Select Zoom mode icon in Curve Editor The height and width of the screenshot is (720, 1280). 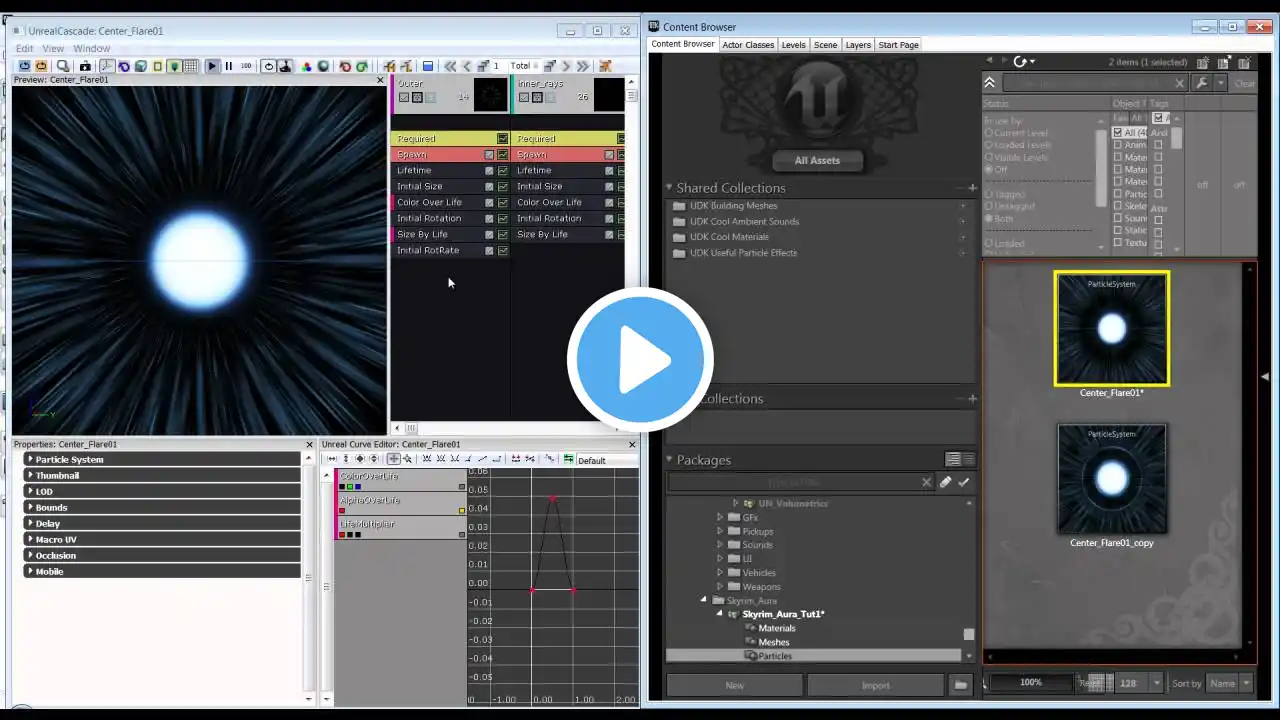click(x=407, y=459)
